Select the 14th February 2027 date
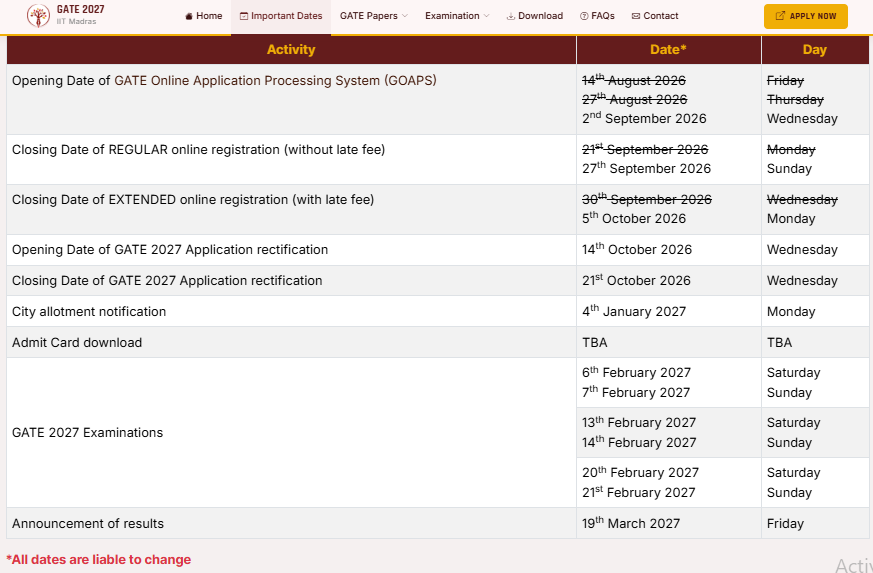This screenshot has height=573, width=873. coord(639,443)
